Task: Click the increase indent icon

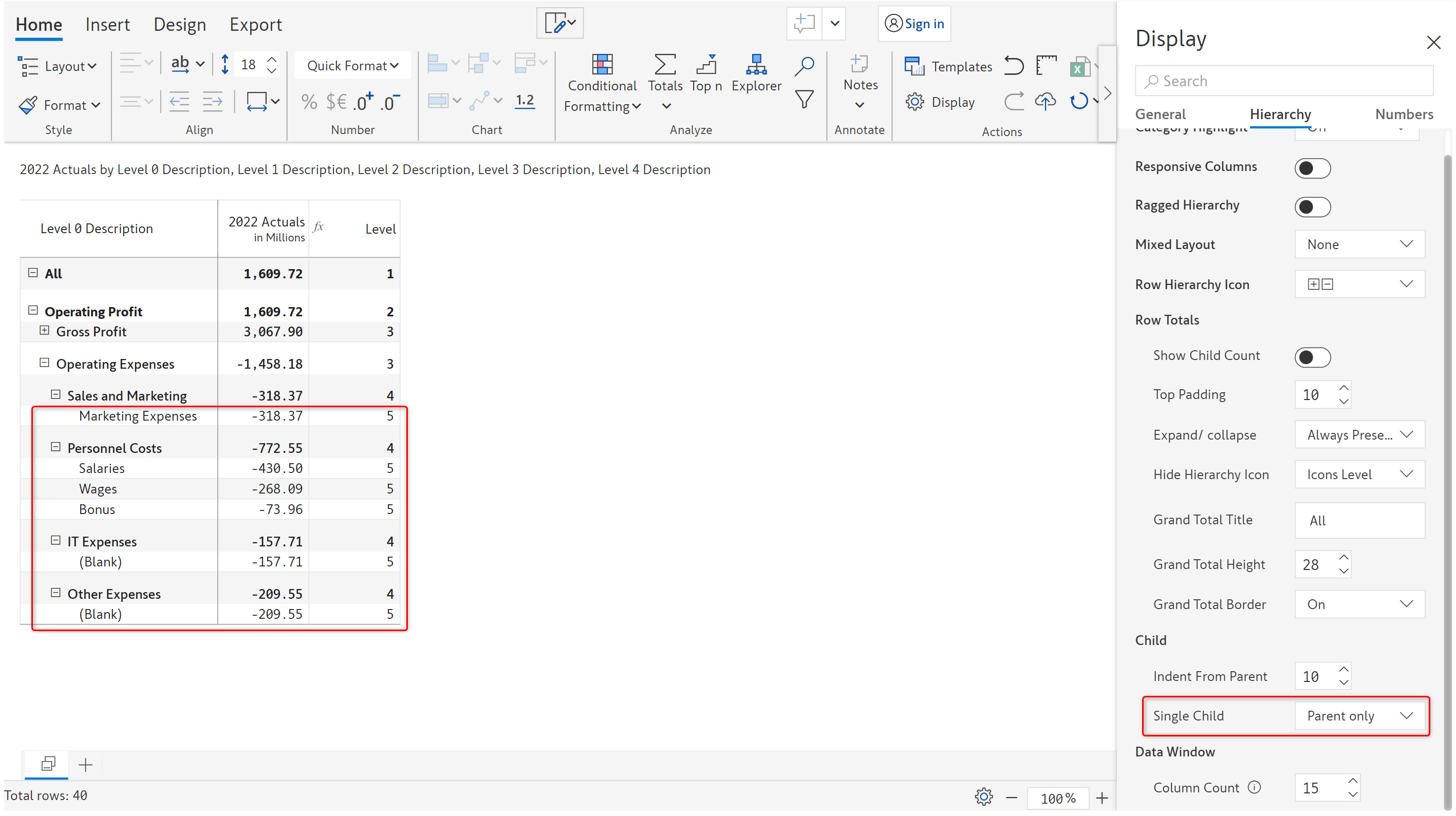Action: [x=213, y=102]
